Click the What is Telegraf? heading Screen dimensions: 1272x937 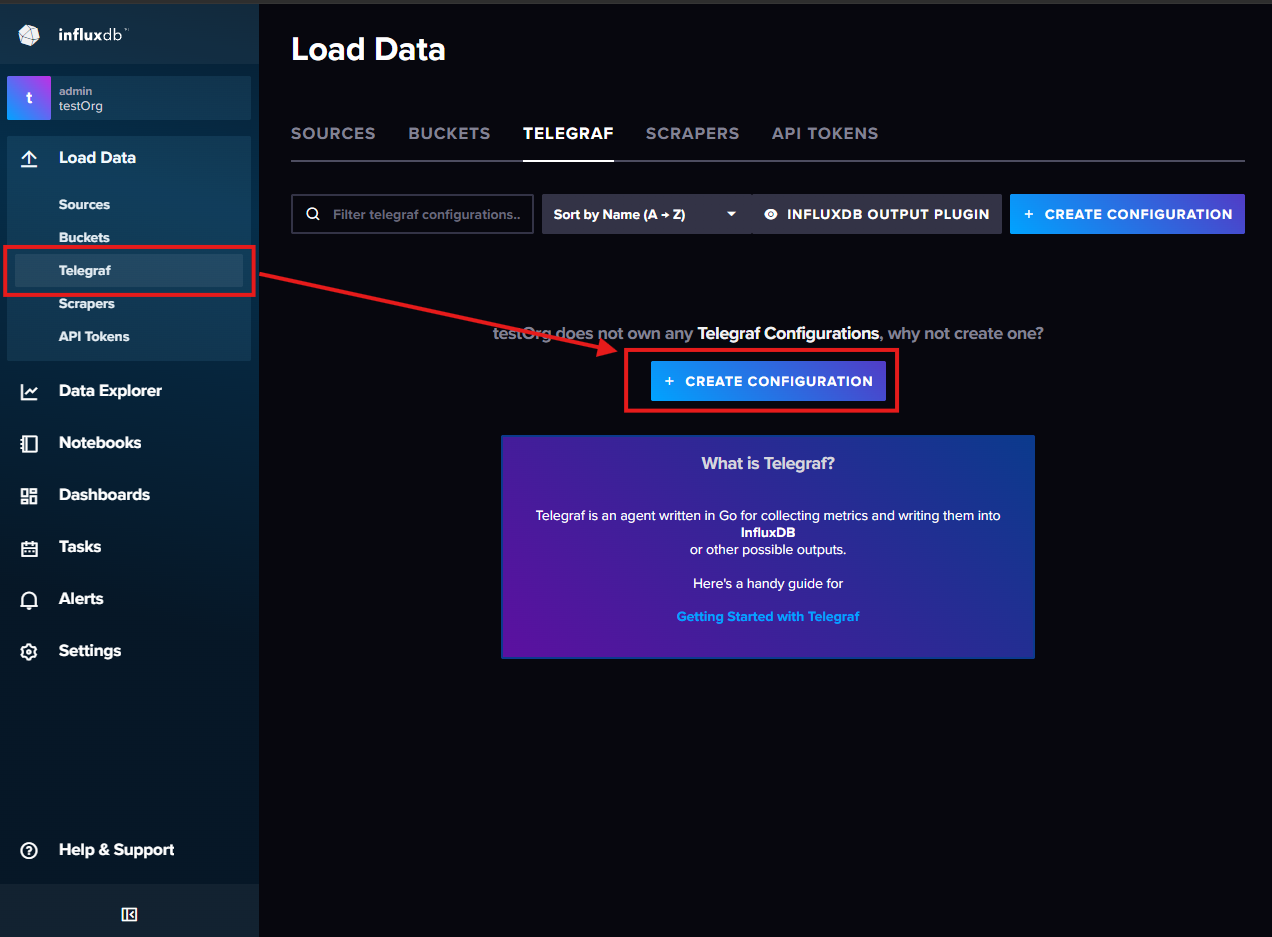pyautogui.click(x=768, y=464)
